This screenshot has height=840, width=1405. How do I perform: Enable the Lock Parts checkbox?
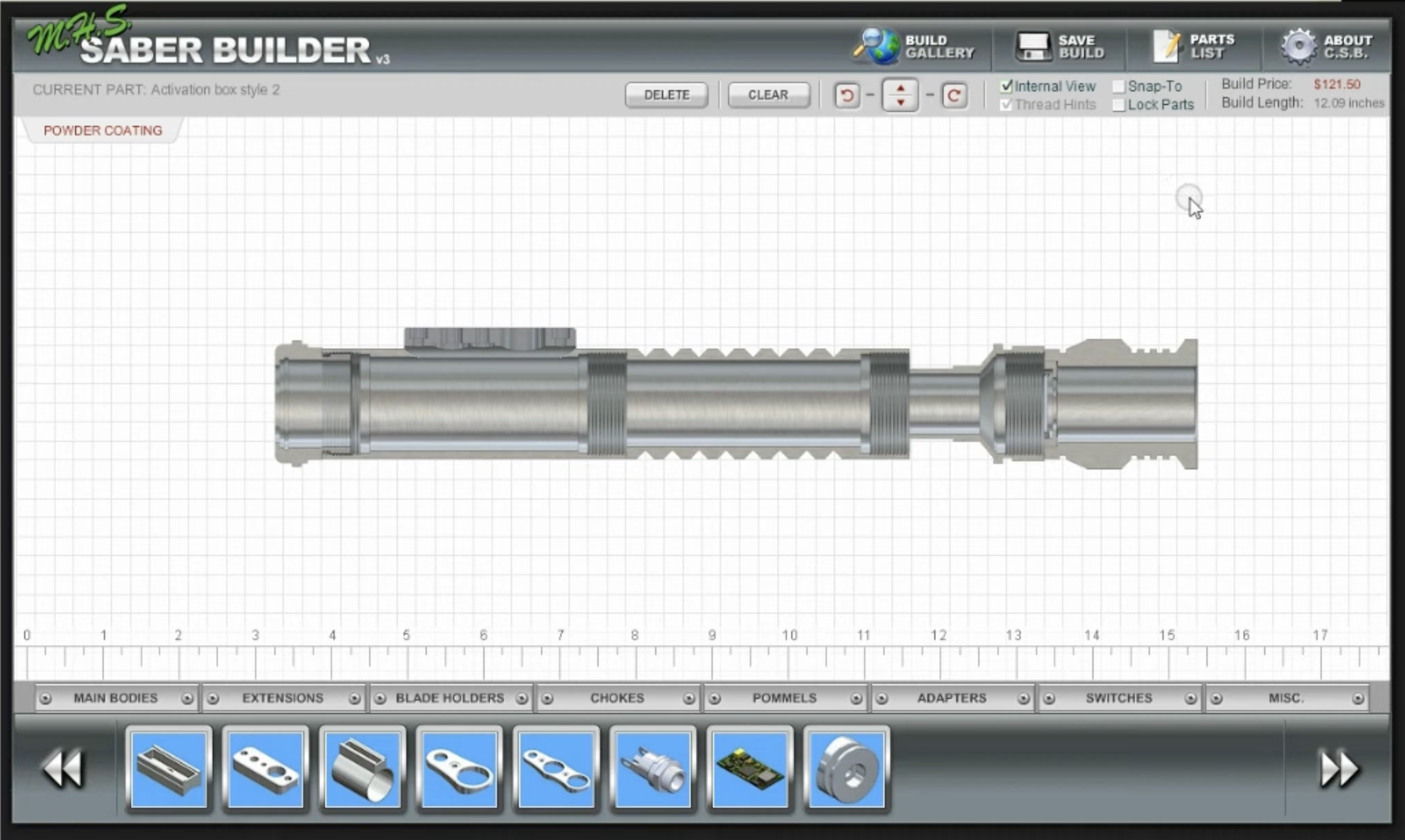(1119, 105)
